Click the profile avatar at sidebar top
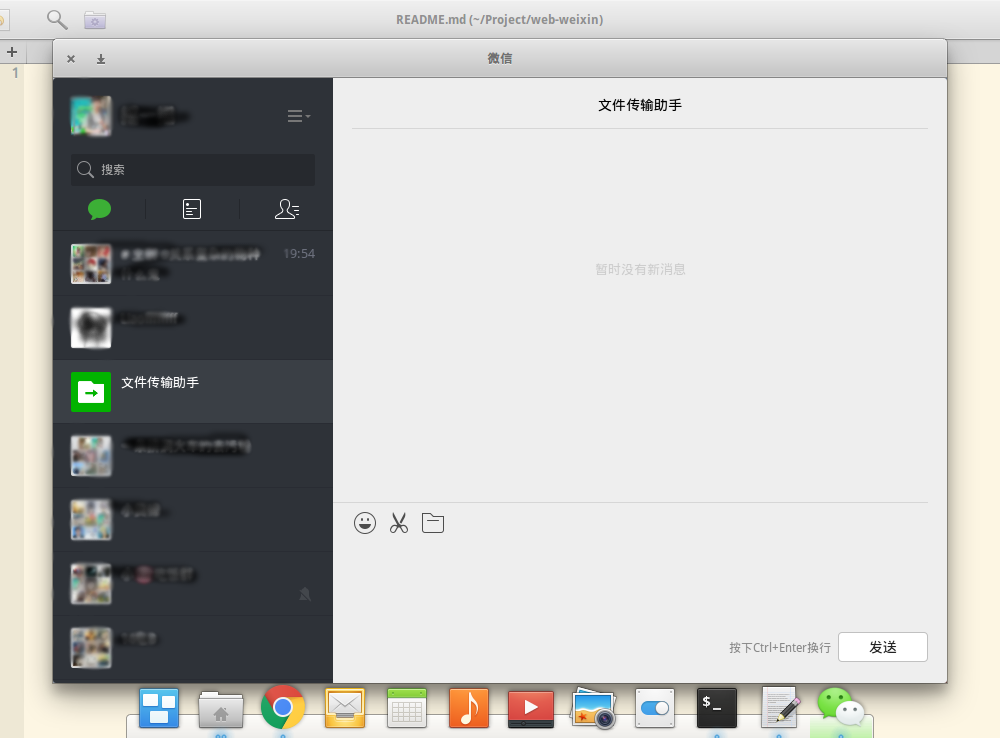1000x738 pixels. point(91,116)
